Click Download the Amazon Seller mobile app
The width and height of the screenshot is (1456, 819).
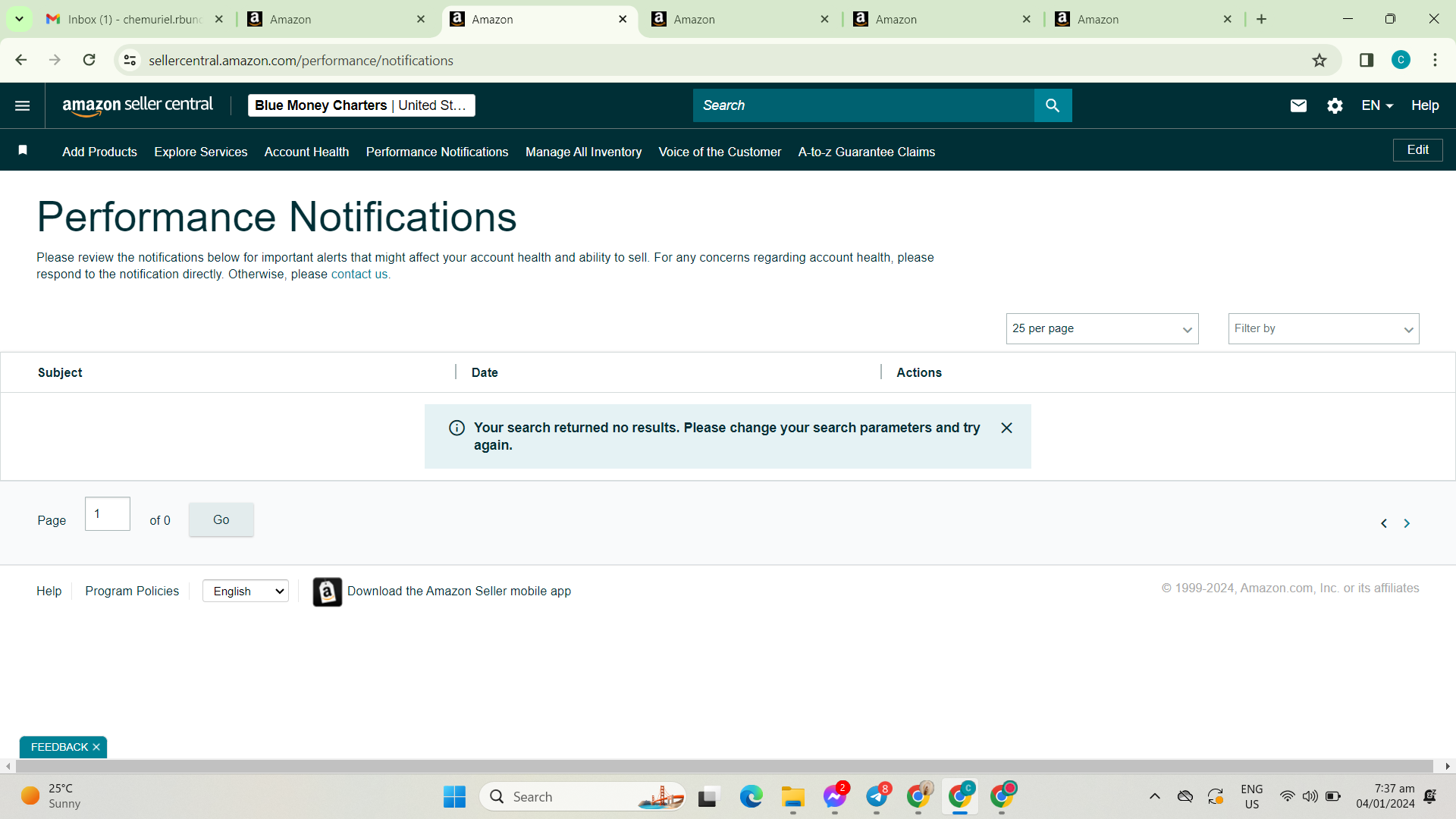[x=459, y=591]
